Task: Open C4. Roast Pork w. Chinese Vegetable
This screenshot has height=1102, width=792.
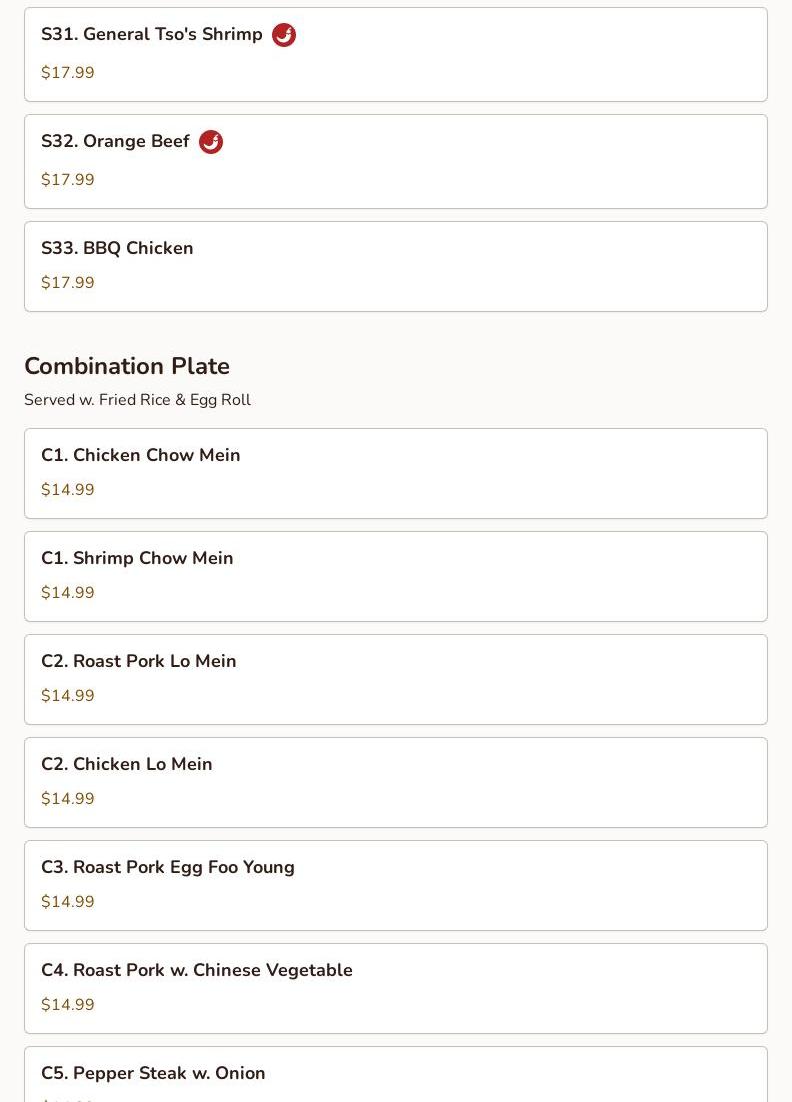Action: [x=197, y=970]
